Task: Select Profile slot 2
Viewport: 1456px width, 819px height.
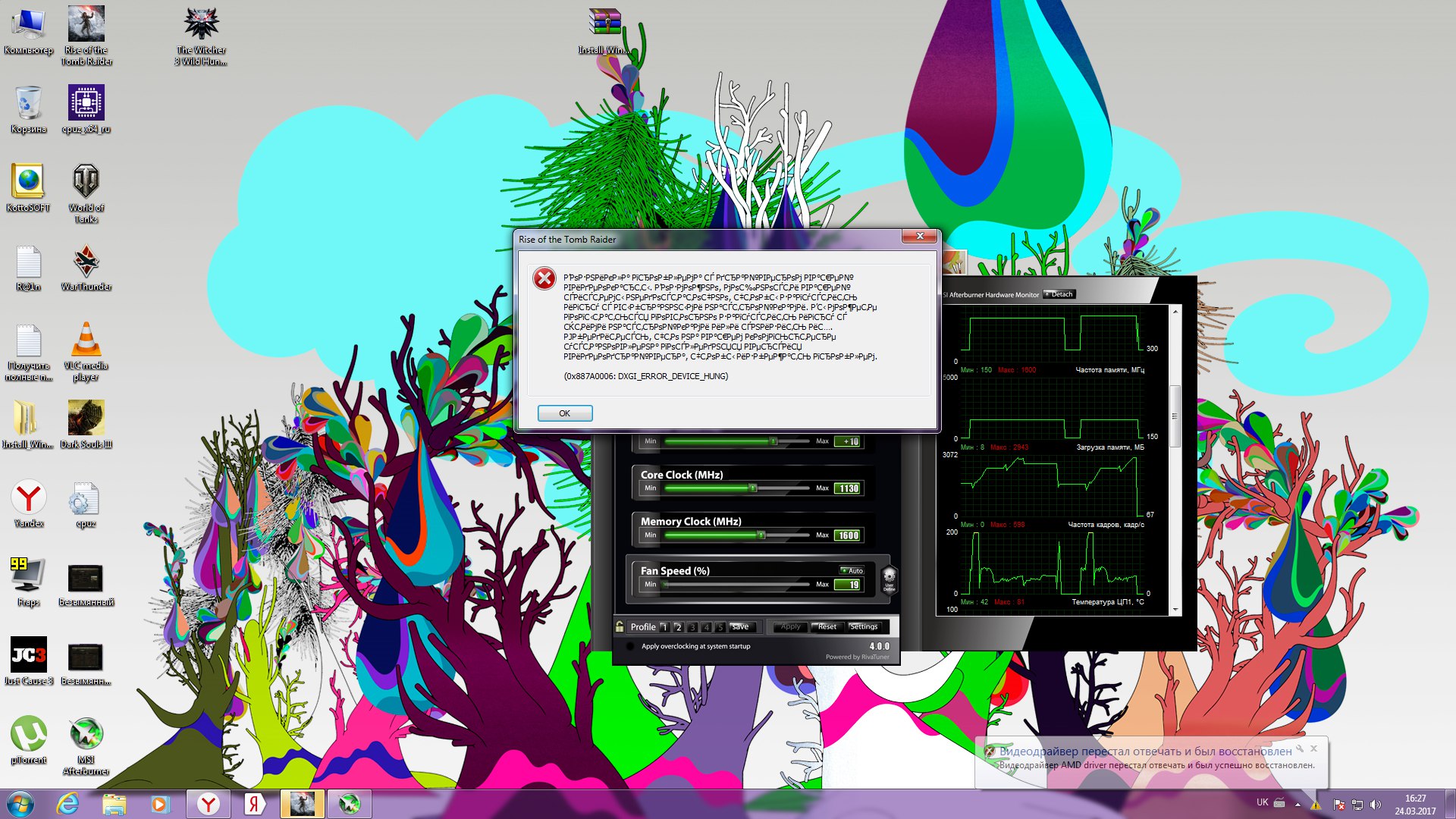Action: tap(679, 627)
